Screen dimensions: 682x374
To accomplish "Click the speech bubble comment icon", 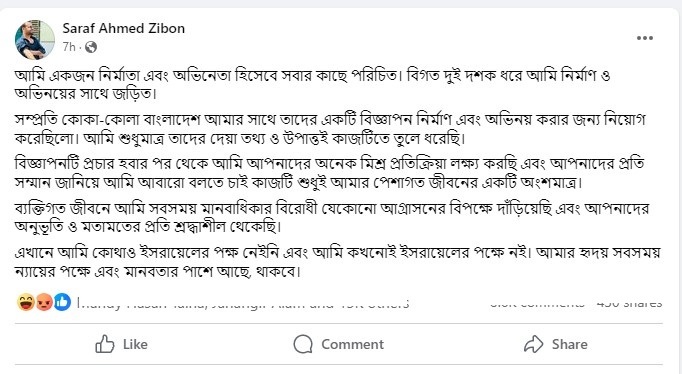I will (x=303, y=344).
